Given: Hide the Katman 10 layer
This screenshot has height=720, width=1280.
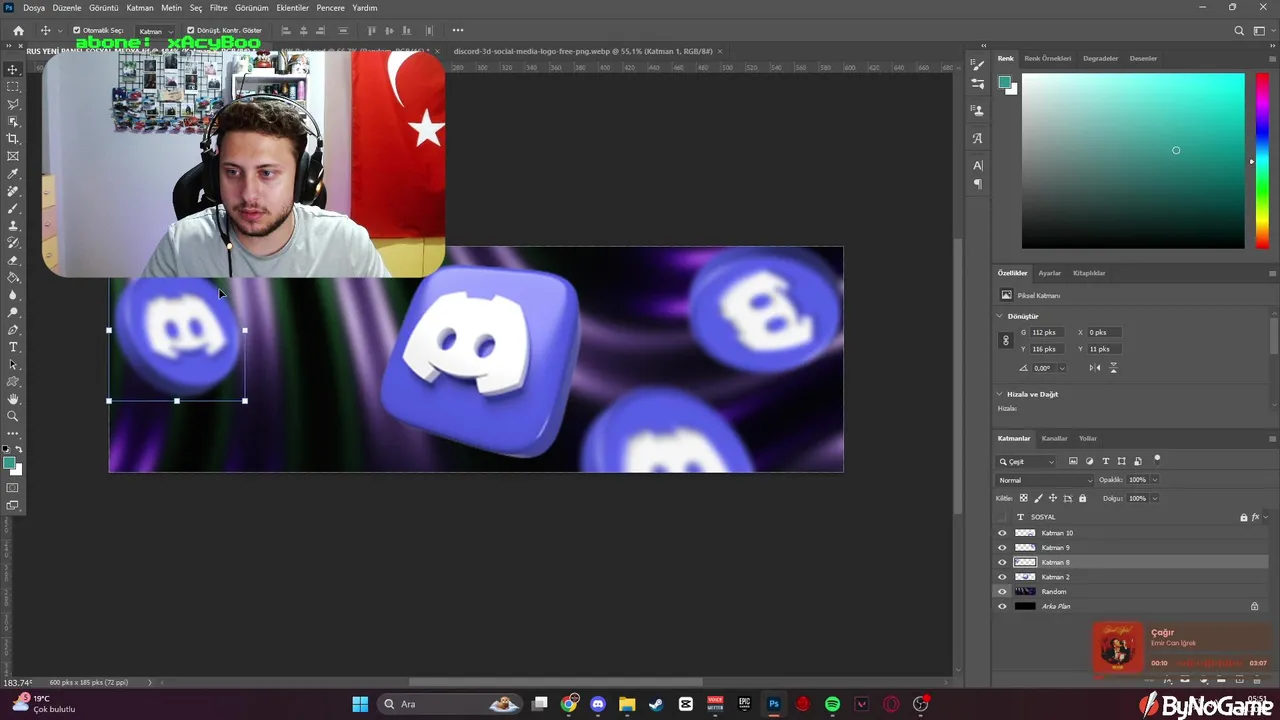Looking at the screenshot, I should [1002, 533].
